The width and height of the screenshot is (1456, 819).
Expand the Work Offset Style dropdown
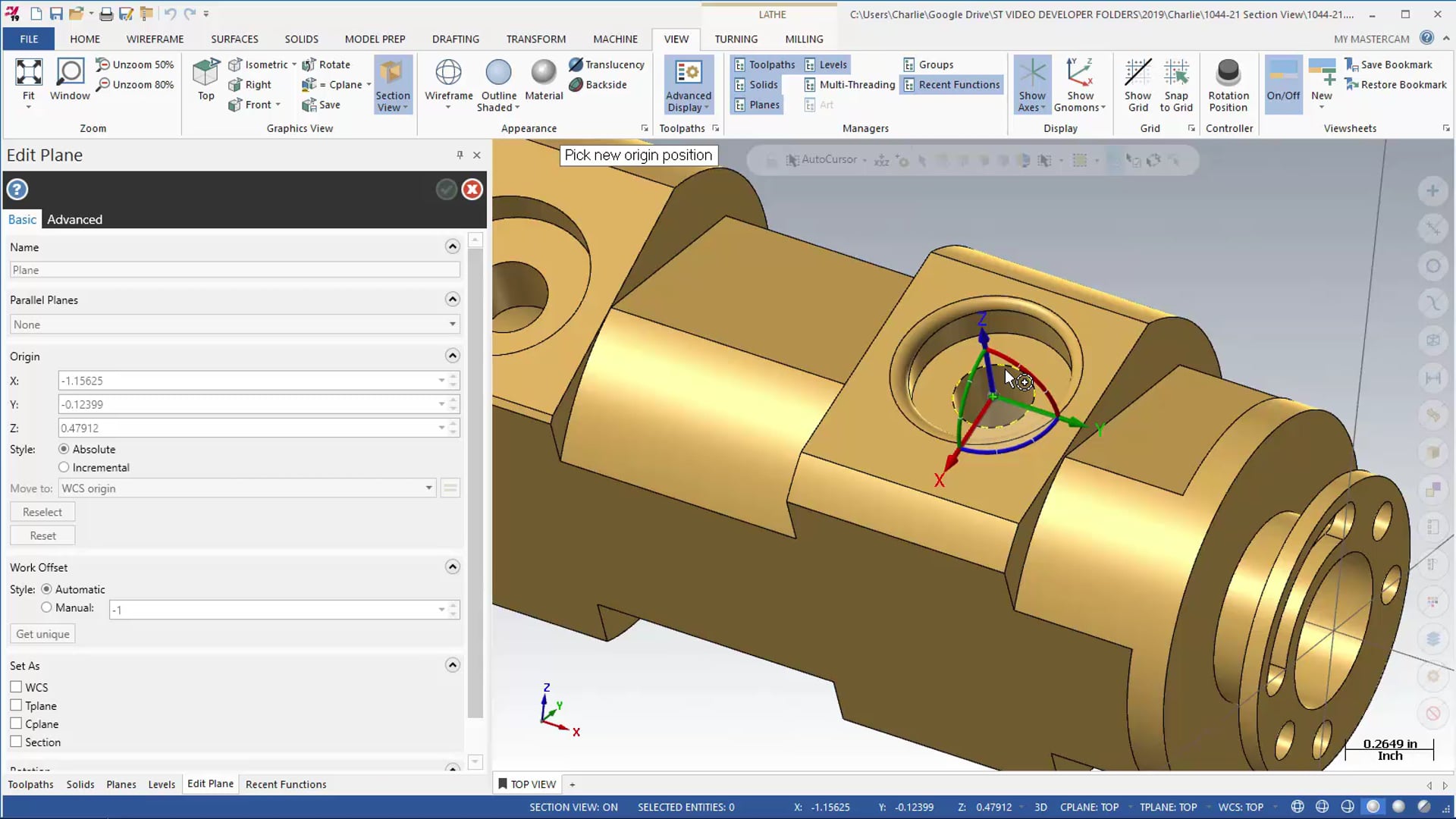coord(441,608)
